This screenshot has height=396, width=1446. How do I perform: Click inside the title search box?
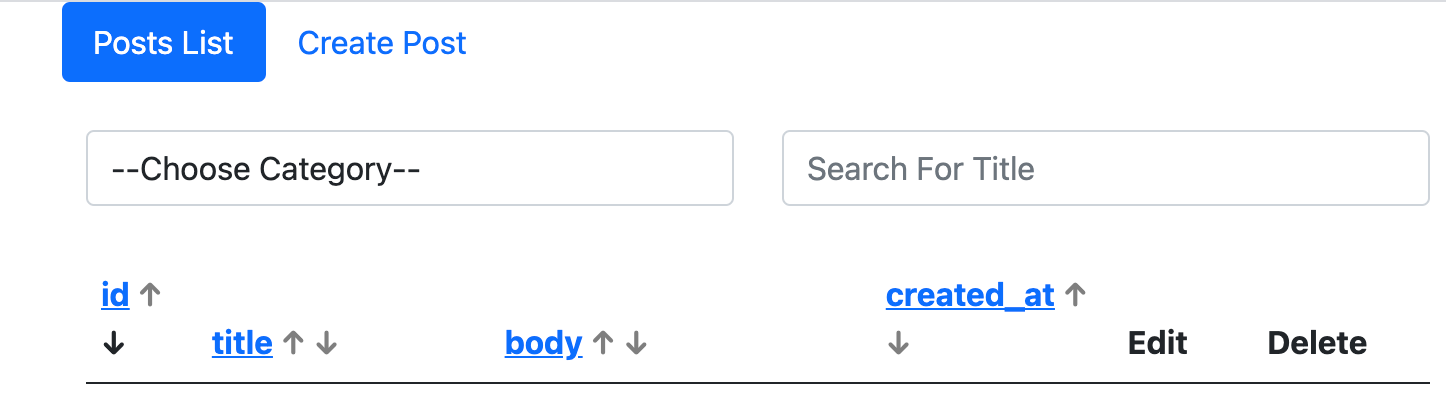1106,168
